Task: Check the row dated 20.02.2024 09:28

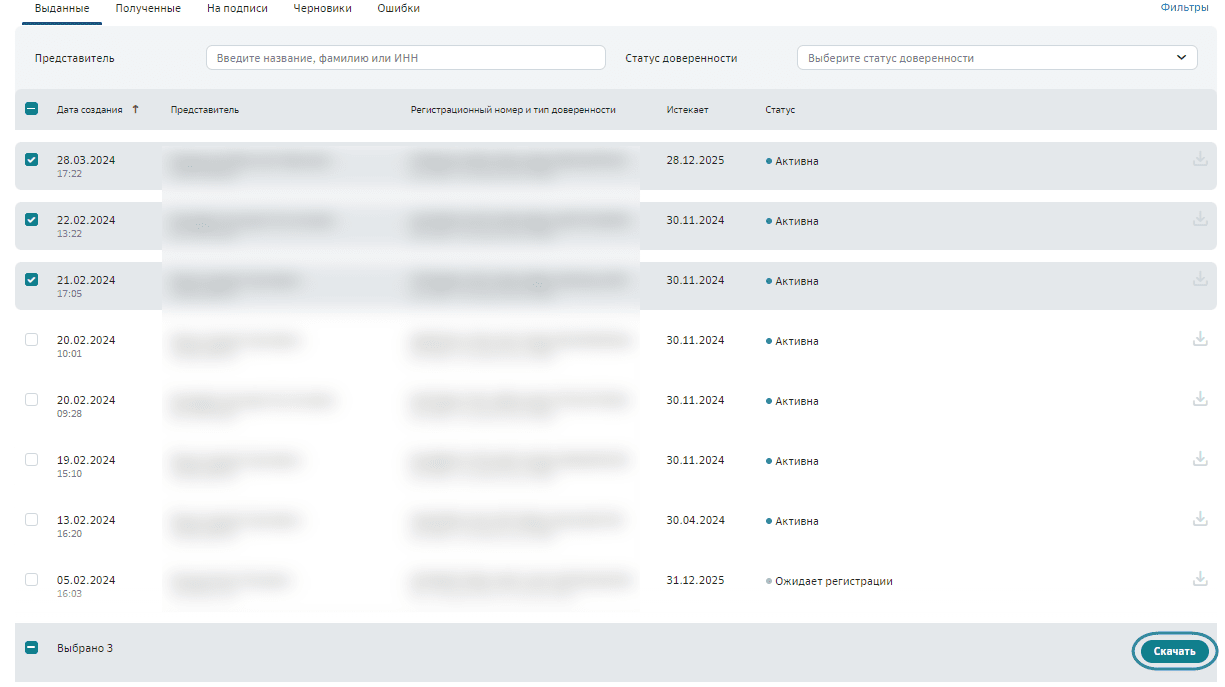Action: (31, 399)
